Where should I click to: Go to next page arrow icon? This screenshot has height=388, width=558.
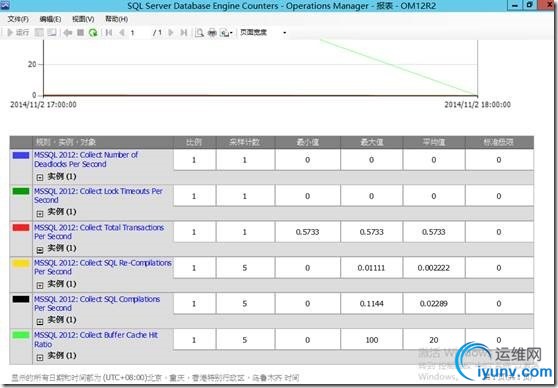[170, 33]
